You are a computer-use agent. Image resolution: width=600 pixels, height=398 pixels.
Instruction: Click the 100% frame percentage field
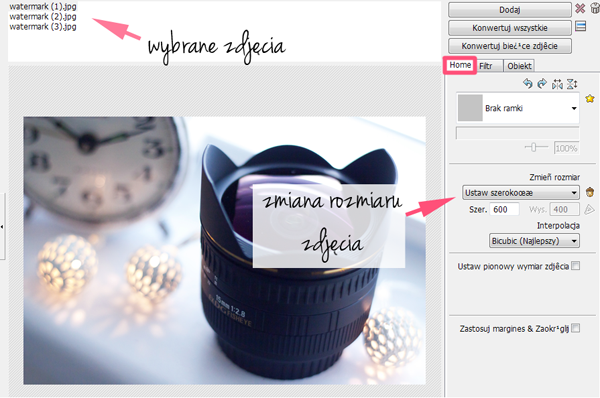(x=566, y=148)
